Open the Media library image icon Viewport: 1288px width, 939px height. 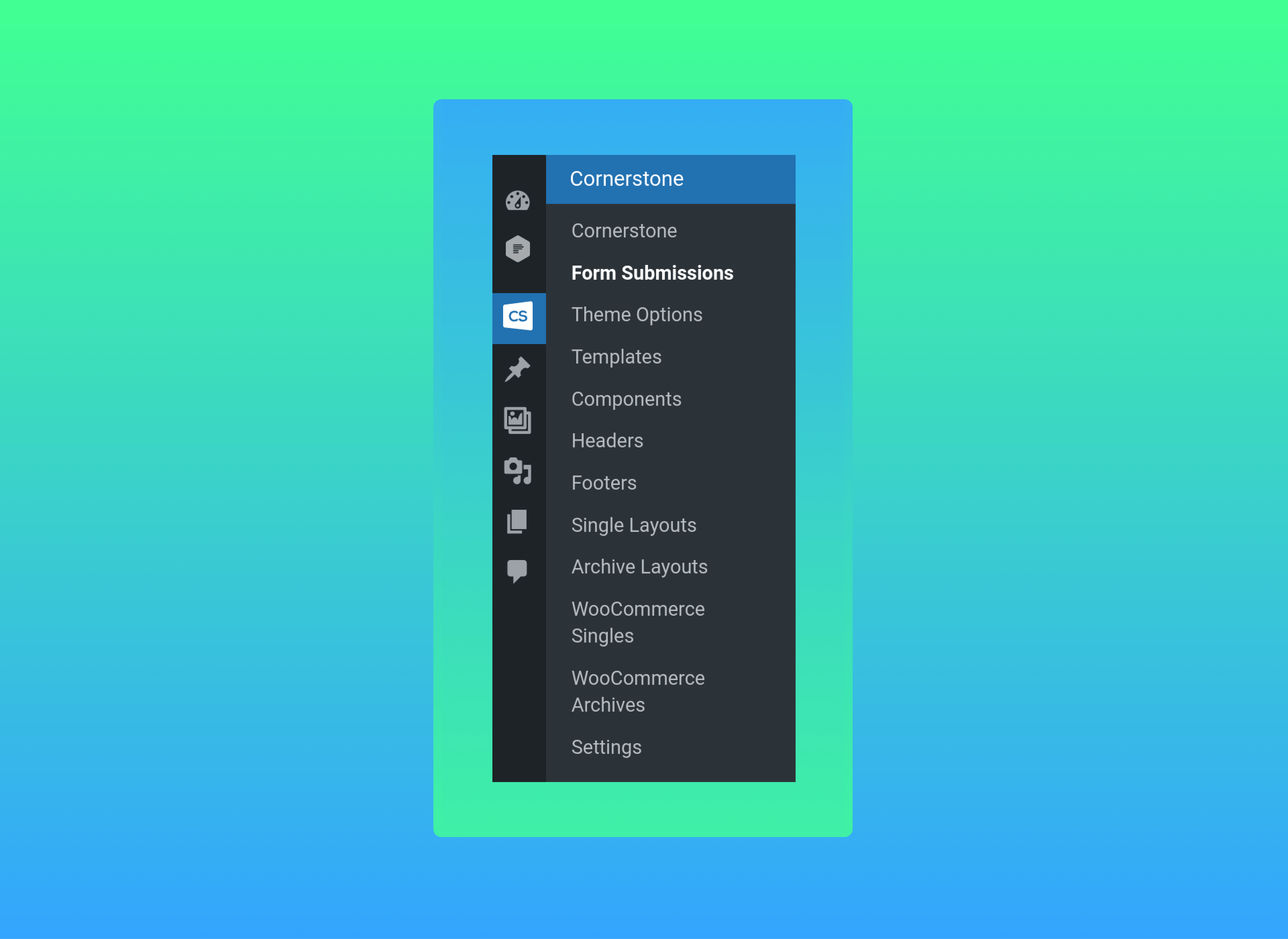pos(518,420)
